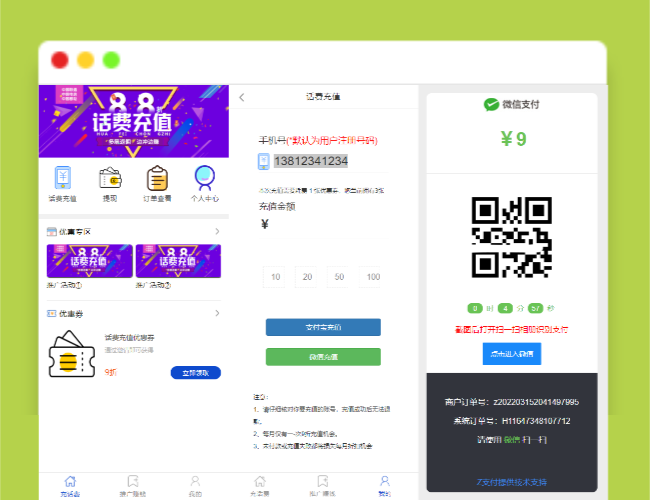Click 9折 discount label
Viewport: 650px width, 500px height.
[111, 372]
